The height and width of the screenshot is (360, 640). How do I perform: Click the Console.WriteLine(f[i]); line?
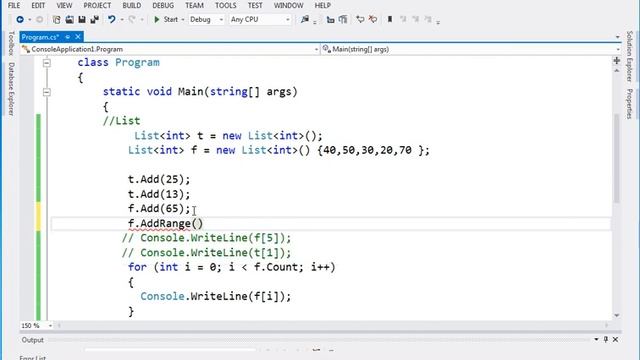[216, 296]
